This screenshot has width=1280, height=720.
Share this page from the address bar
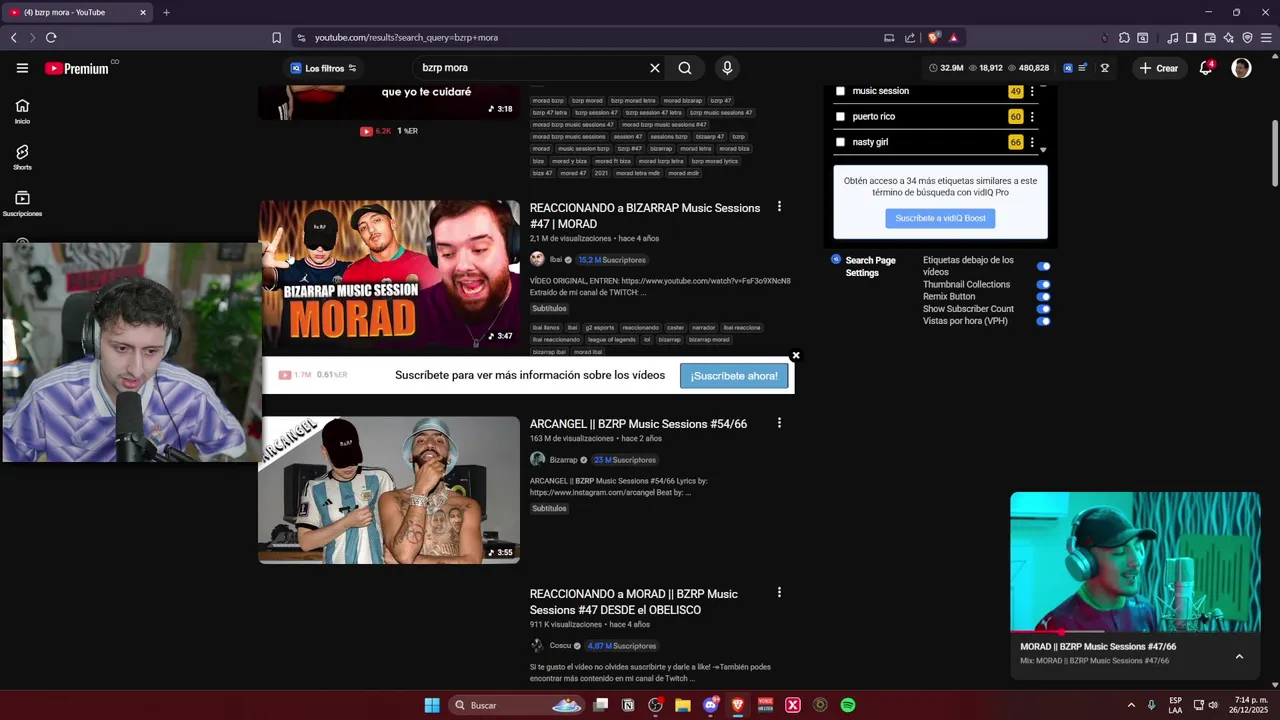click(910, 38)
